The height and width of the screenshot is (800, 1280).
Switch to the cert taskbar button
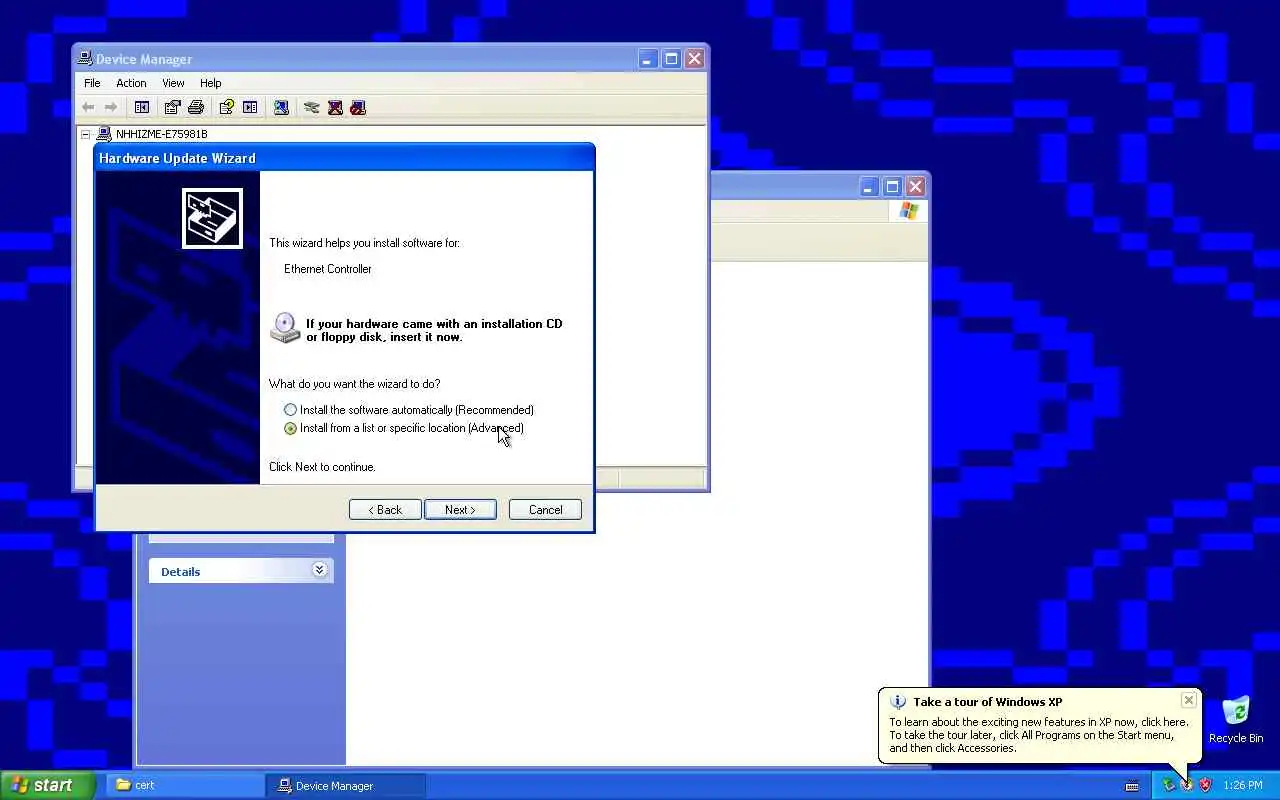(x=184, y=786)
